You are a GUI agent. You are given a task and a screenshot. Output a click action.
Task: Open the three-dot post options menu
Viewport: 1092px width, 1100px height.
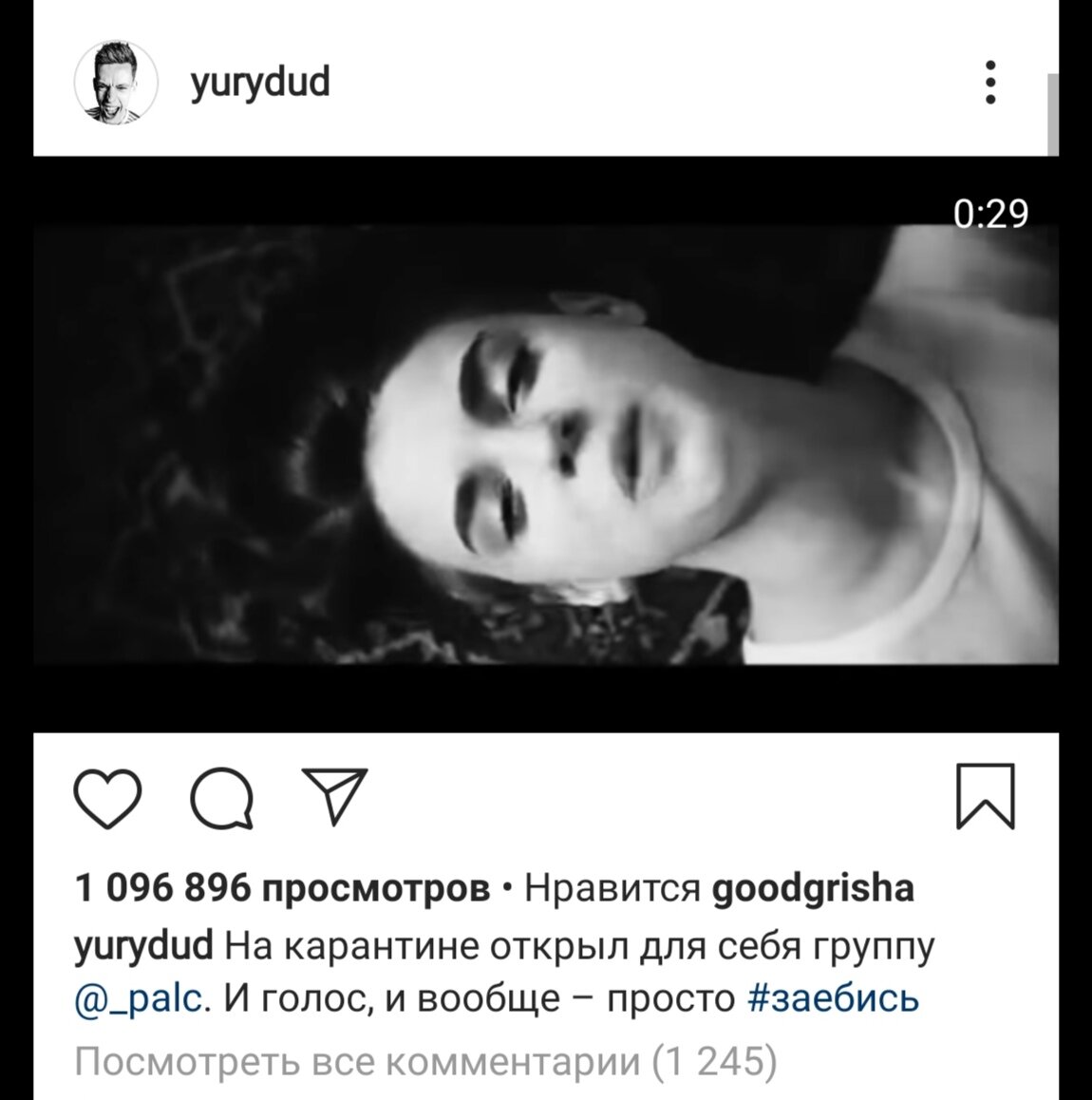click(990, 82)
